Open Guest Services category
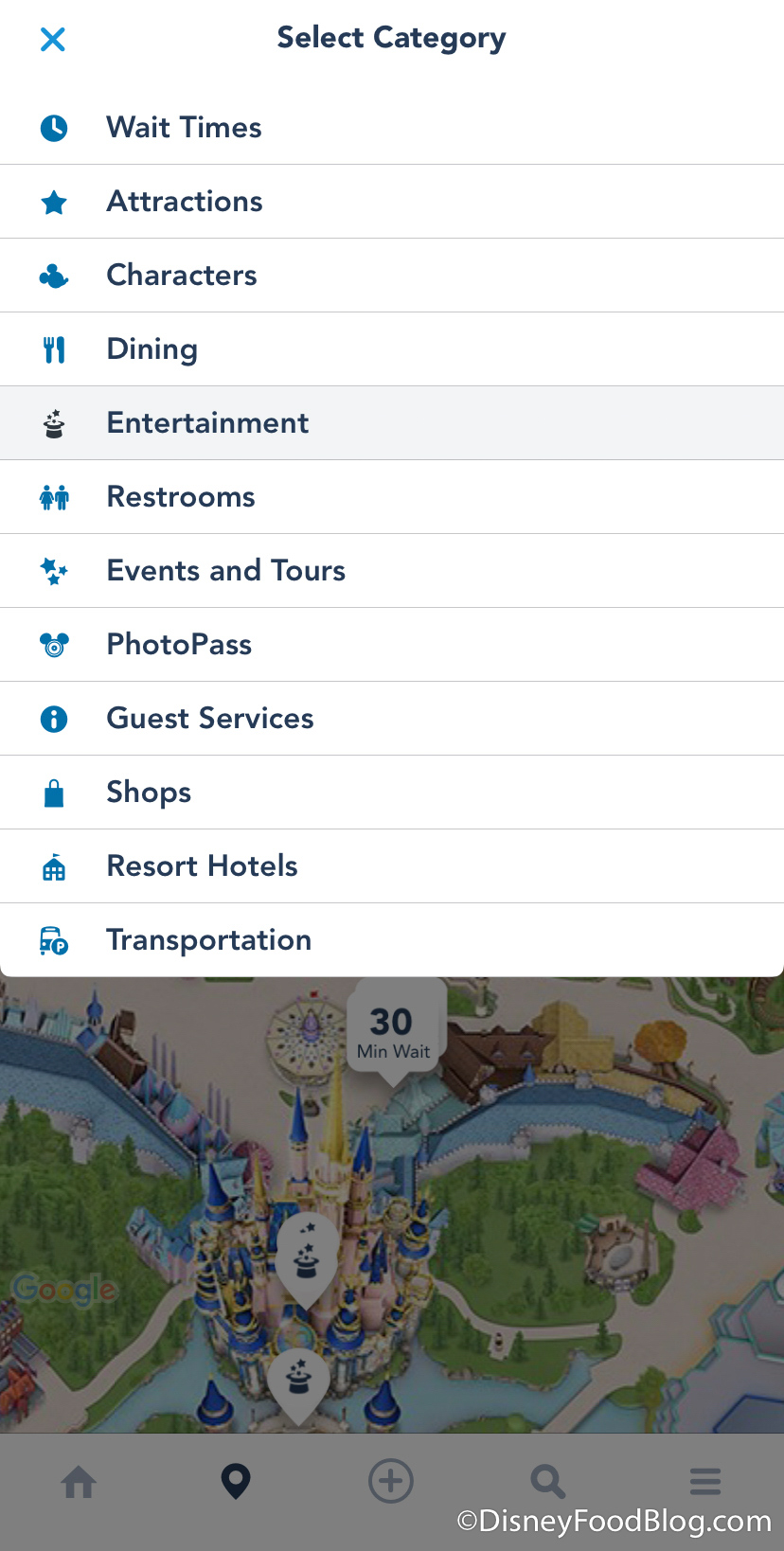 pyautogui.click(x=210, y=719)
